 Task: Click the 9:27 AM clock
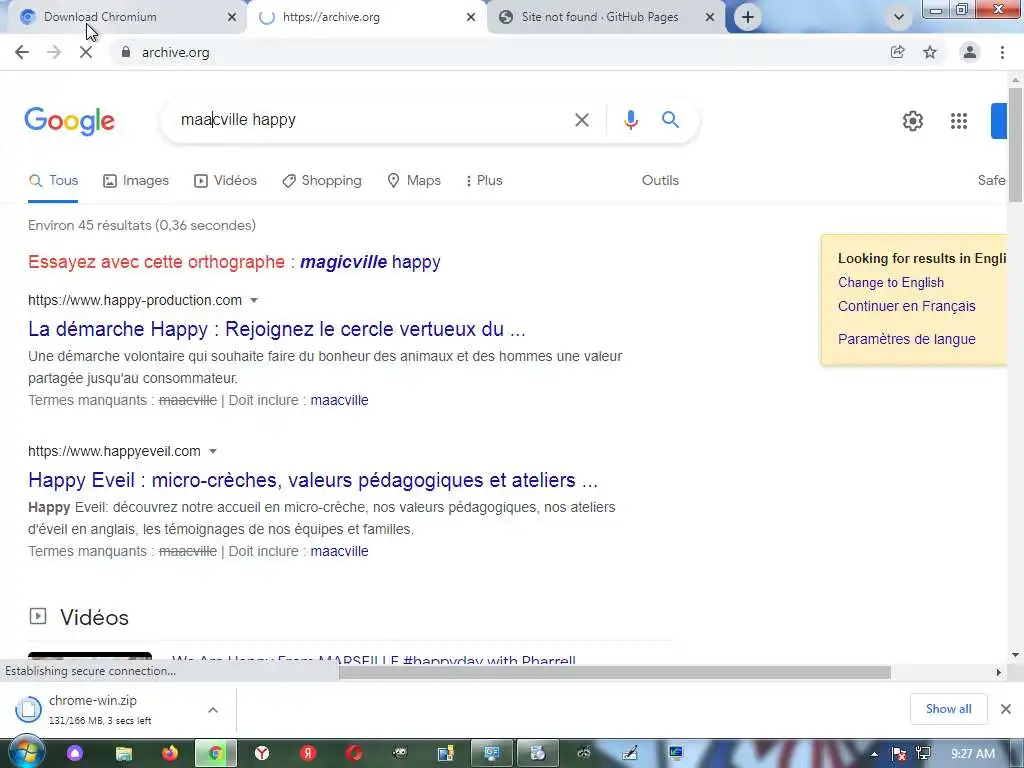(x=973, y=754)
